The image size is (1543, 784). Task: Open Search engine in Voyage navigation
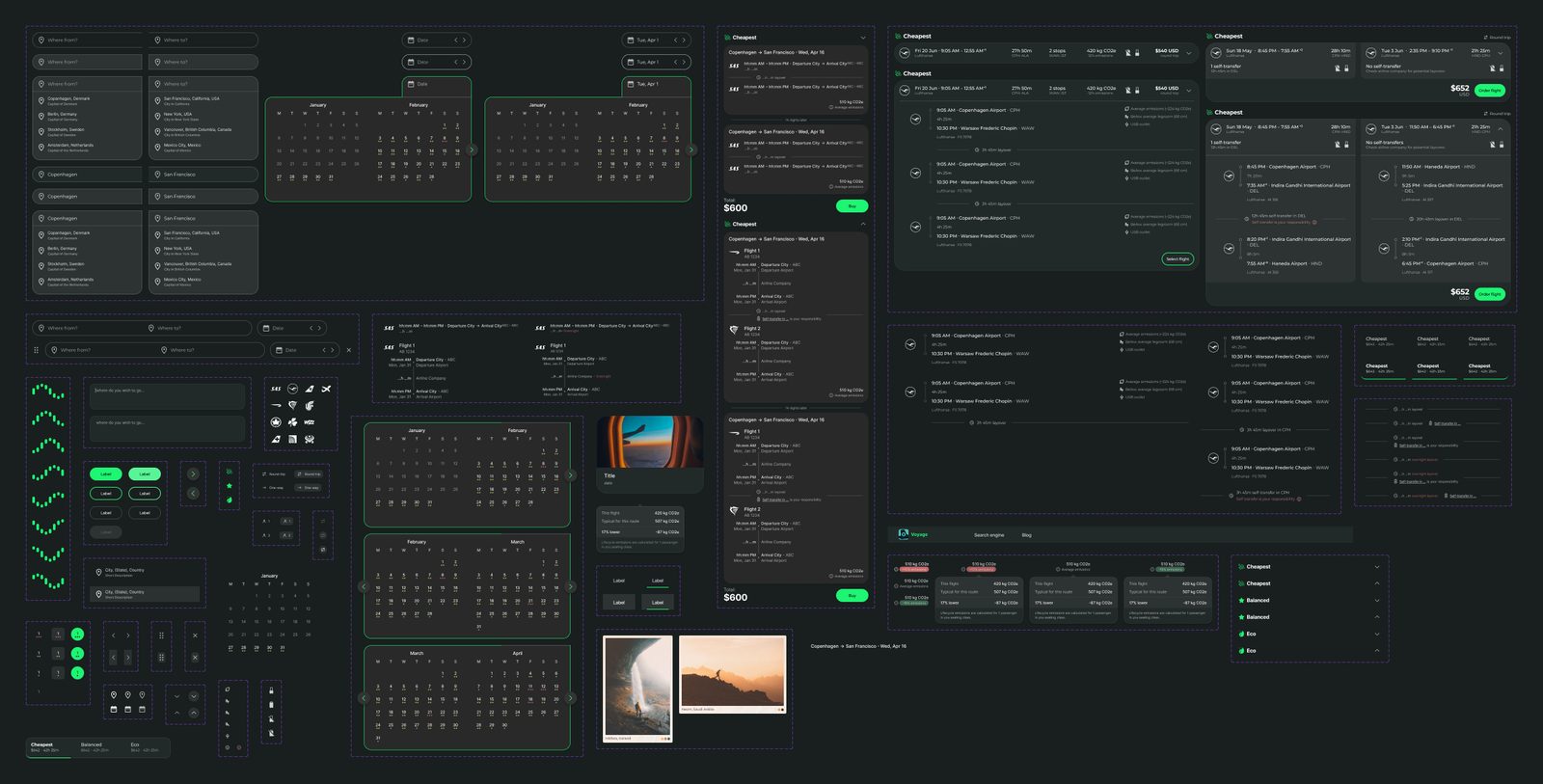click(x=988, y=534)
